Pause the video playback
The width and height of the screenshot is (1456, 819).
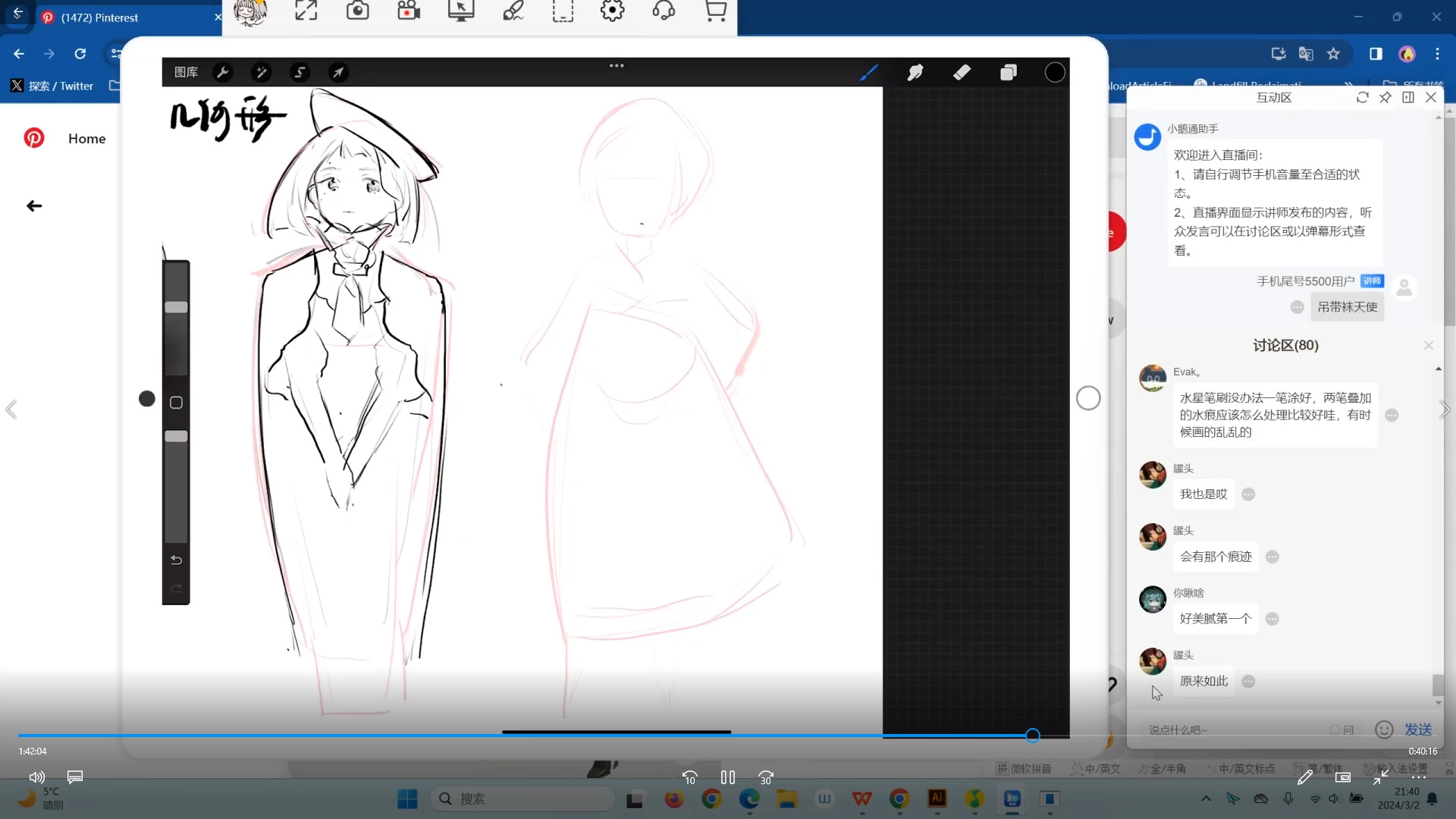[x=727, y=777]
